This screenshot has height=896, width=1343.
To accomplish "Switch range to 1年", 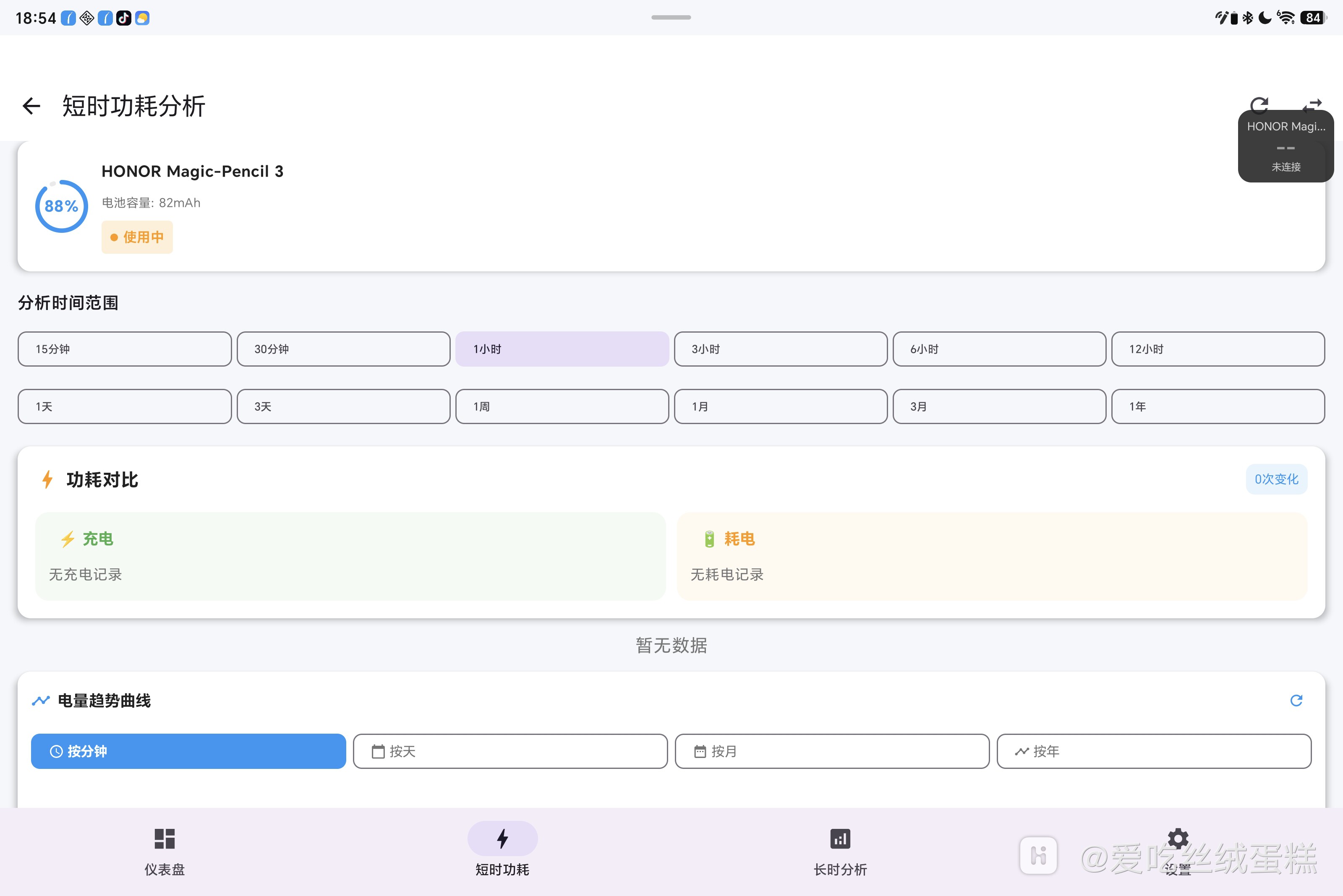I will [x=1218, y=407].
